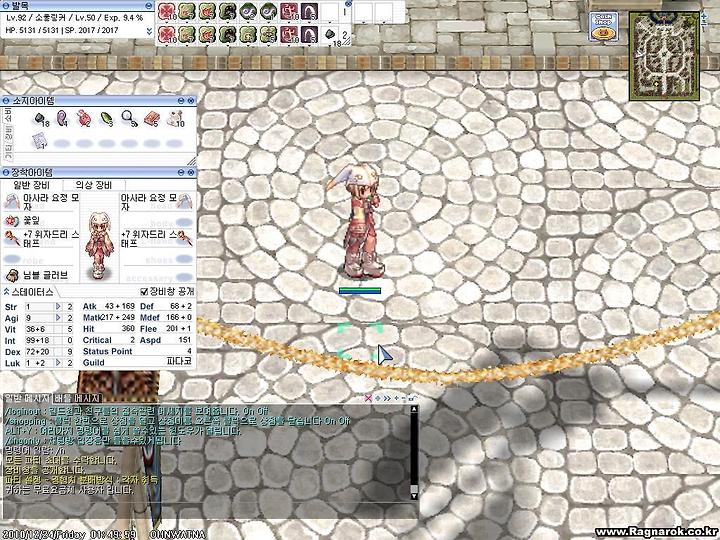Use the dark green ghost skill in row 1
The height and width of the screenshot is (540, 720).
coord(227,12)
